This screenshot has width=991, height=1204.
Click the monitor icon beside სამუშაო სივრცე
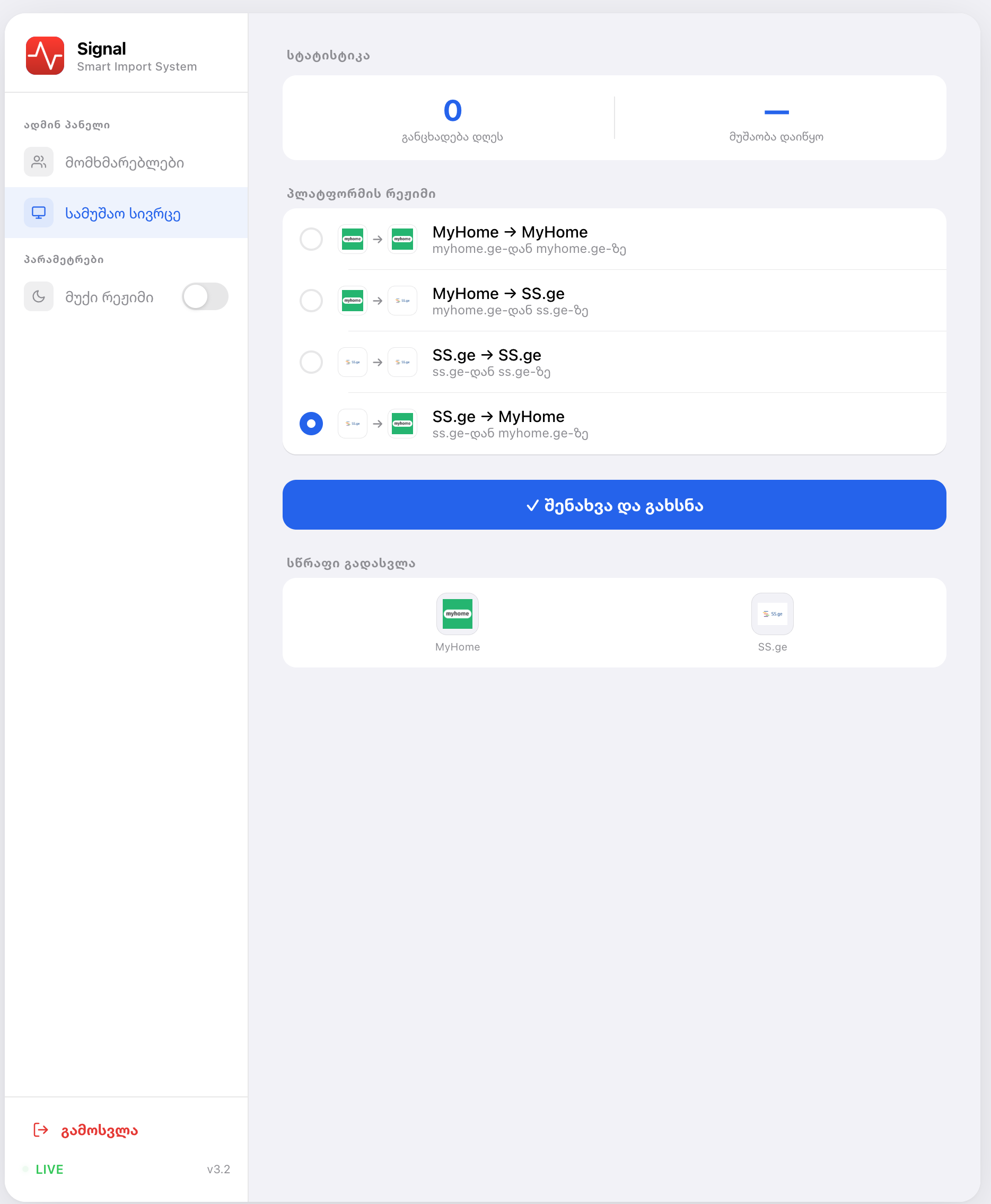point(39,213)
